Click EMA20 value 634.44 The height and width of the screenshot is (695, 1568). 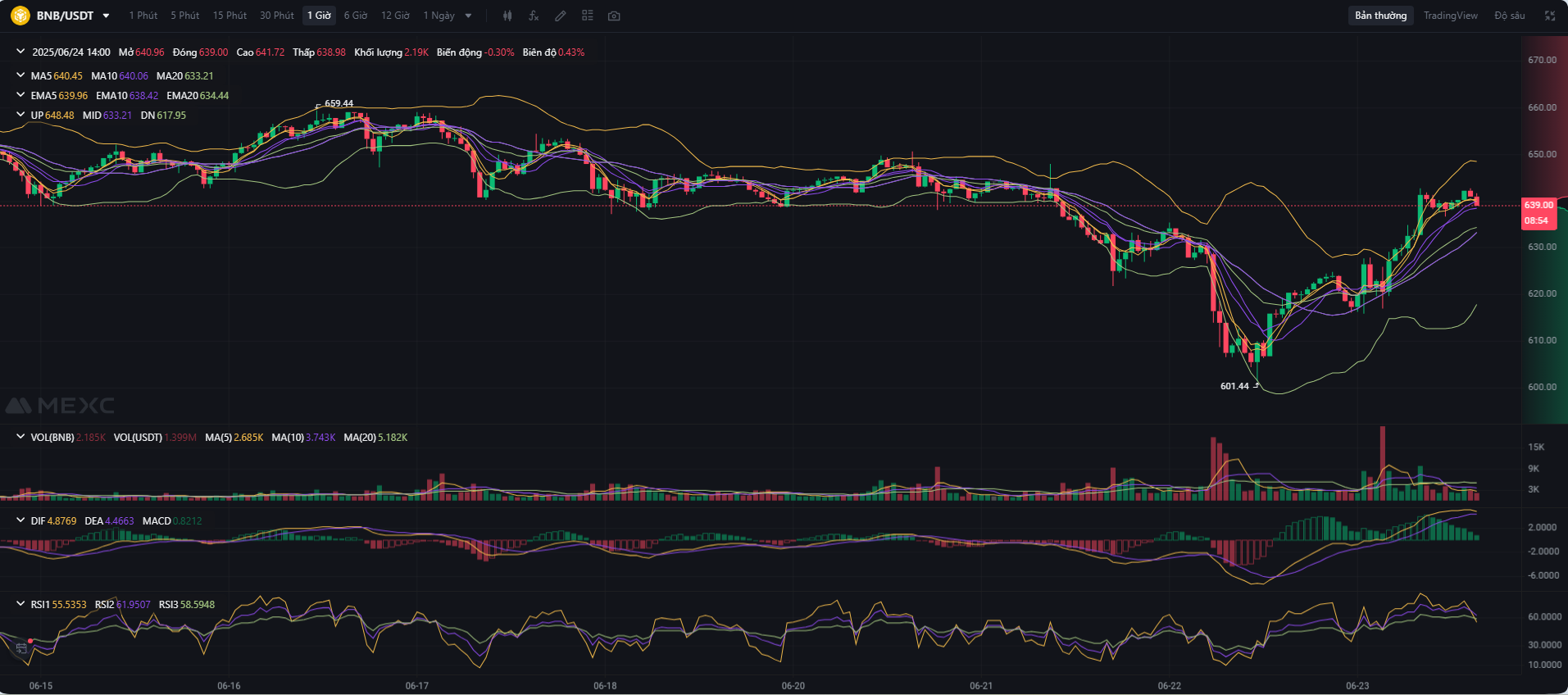214,95
